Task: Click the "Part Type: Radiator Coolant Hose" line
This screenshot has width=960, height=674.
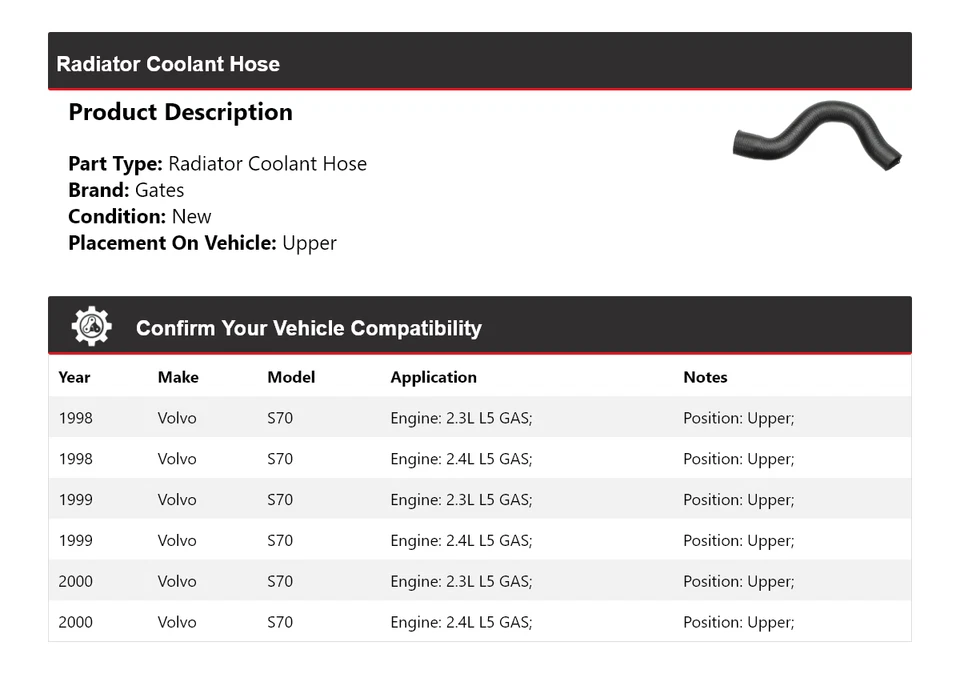Action: [x=217, y=164]
